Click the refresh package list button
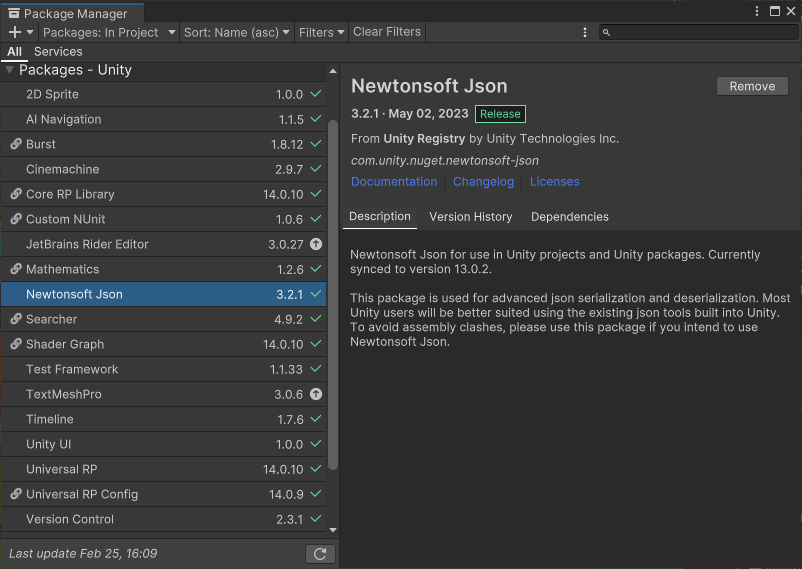 (320, 554)
